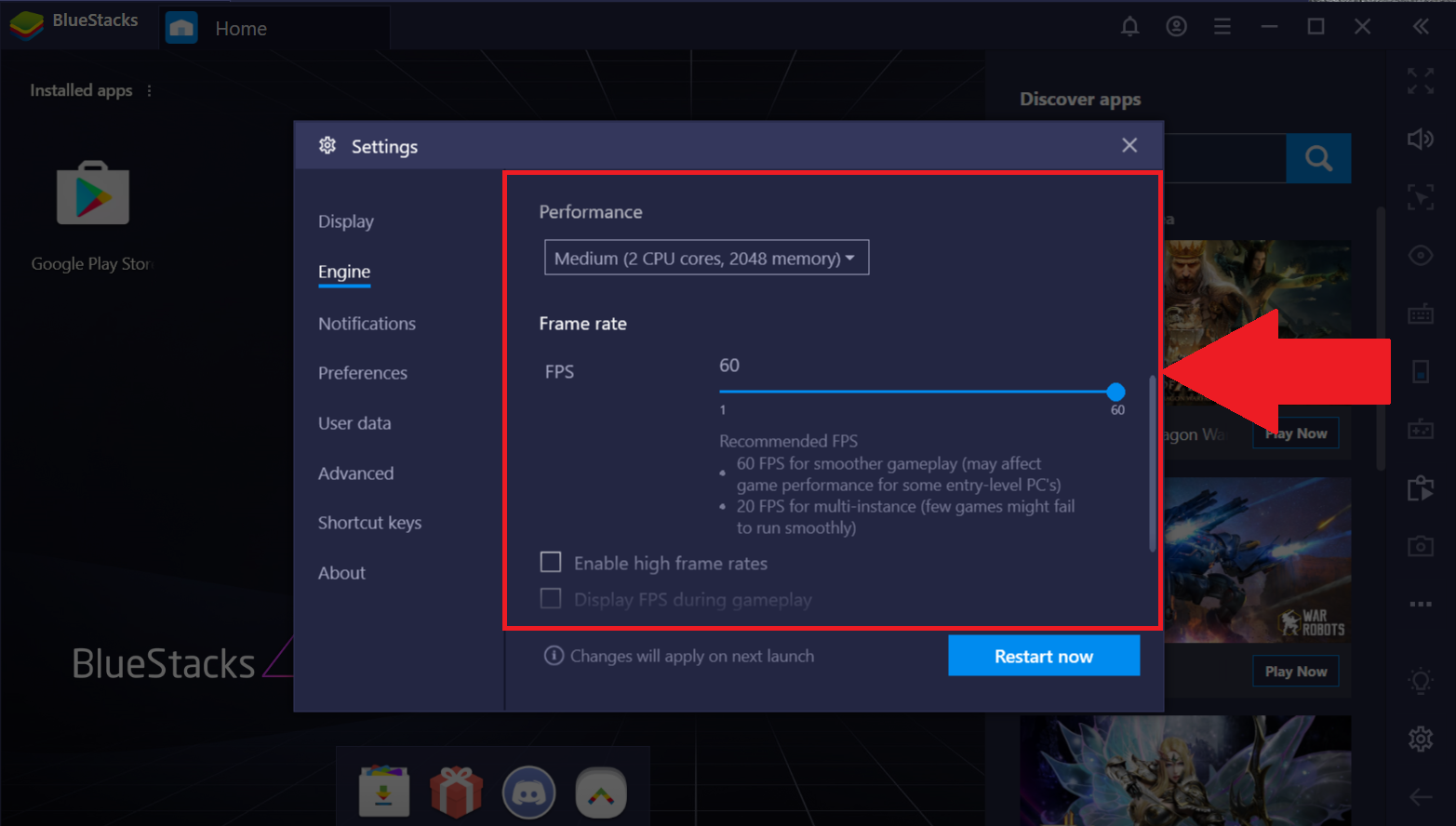Open User data settings section
This screenshot has width=1456, height=826.
pos(354,423)
